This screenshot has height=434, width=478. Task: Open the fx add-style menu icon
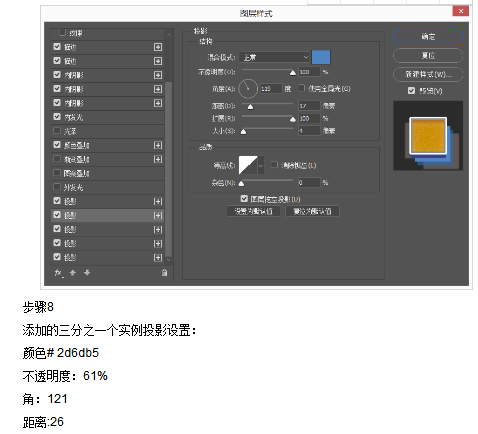pyautogui.click(x=58, y=273)
